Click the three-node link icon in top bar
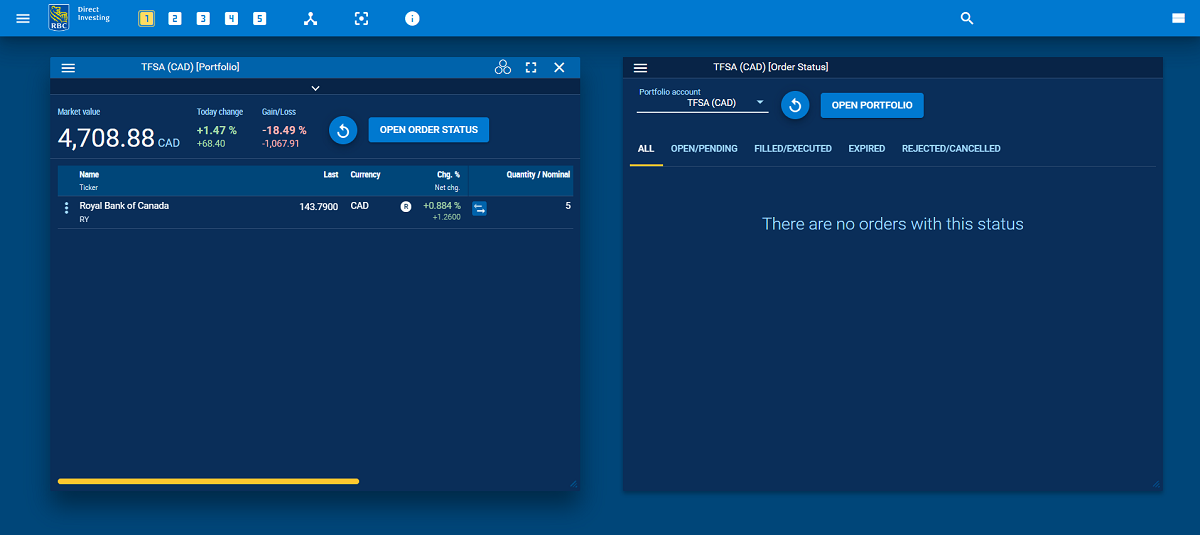 (310, 18)
